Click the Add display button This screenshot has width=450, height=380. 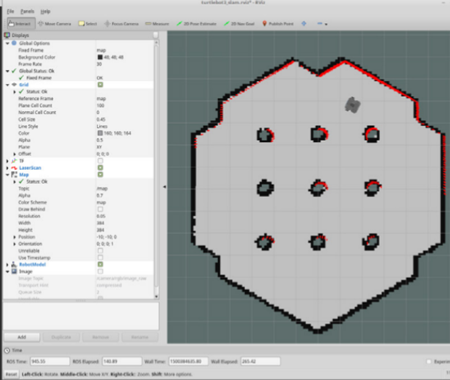(22, 337)
